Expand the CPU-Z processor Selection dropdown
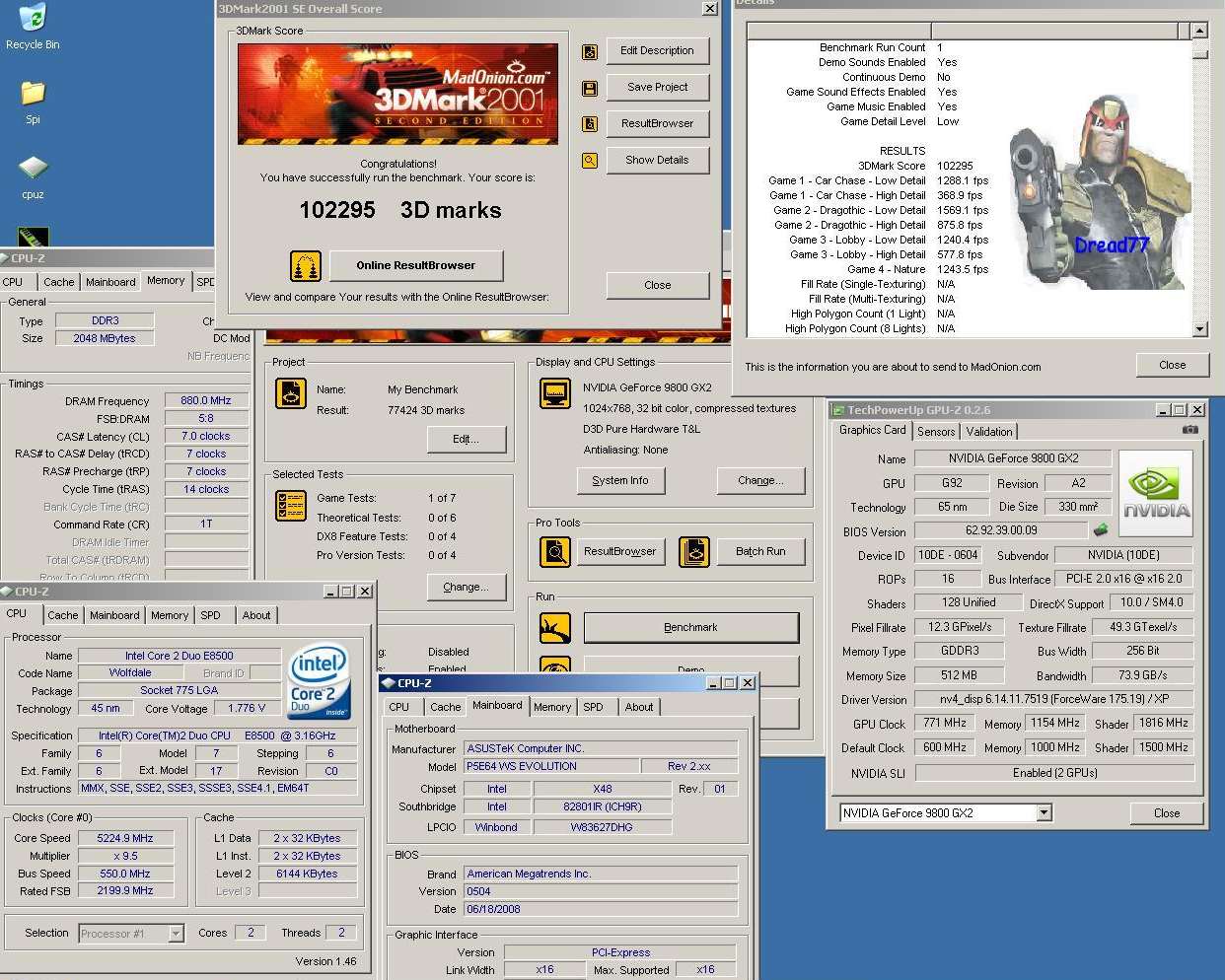 tap(176, 934)
